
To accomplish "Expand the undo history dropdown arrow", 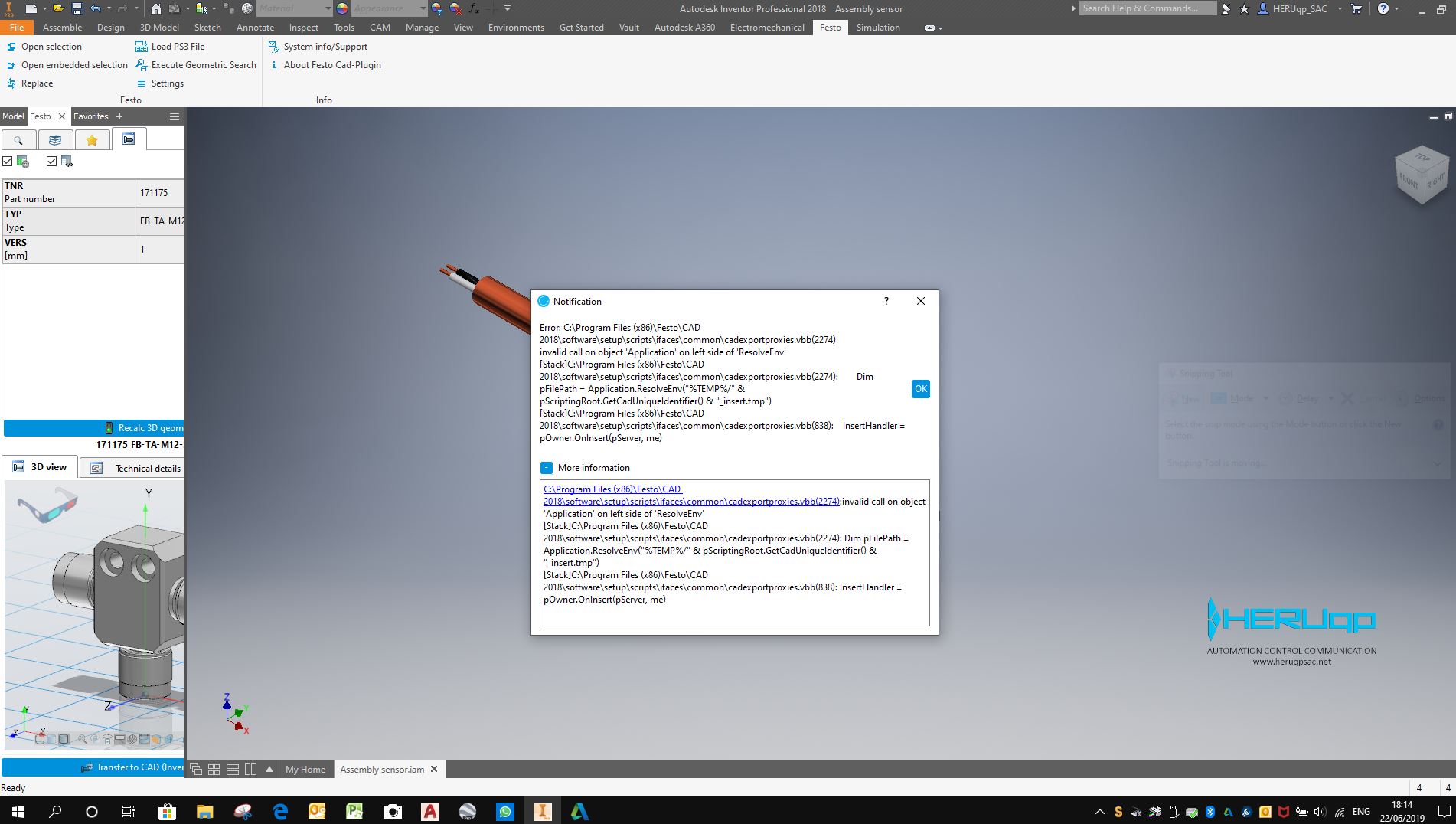I will pyautogui.click(x=109, y=8).
